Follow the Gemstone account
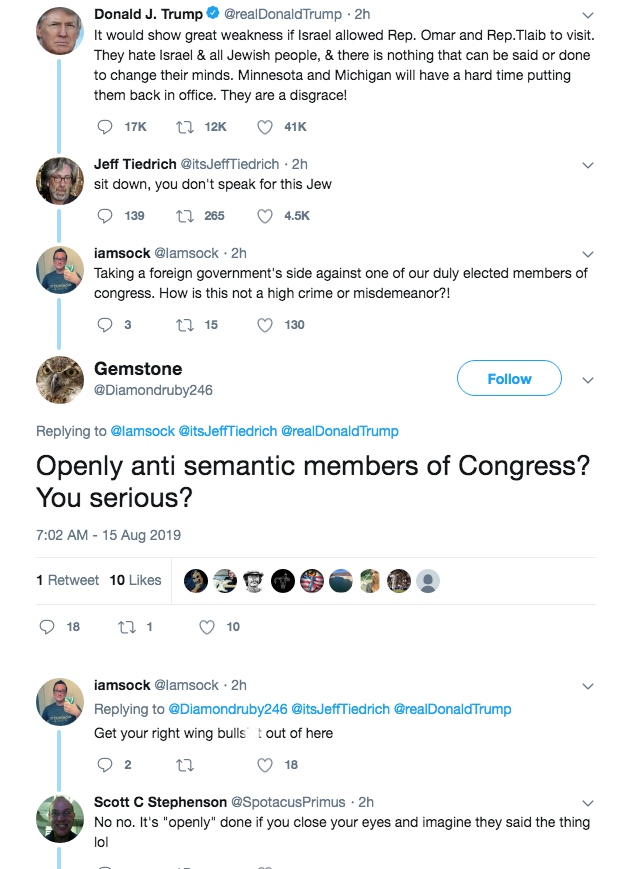The image size is (625, 869). (509, 379)
